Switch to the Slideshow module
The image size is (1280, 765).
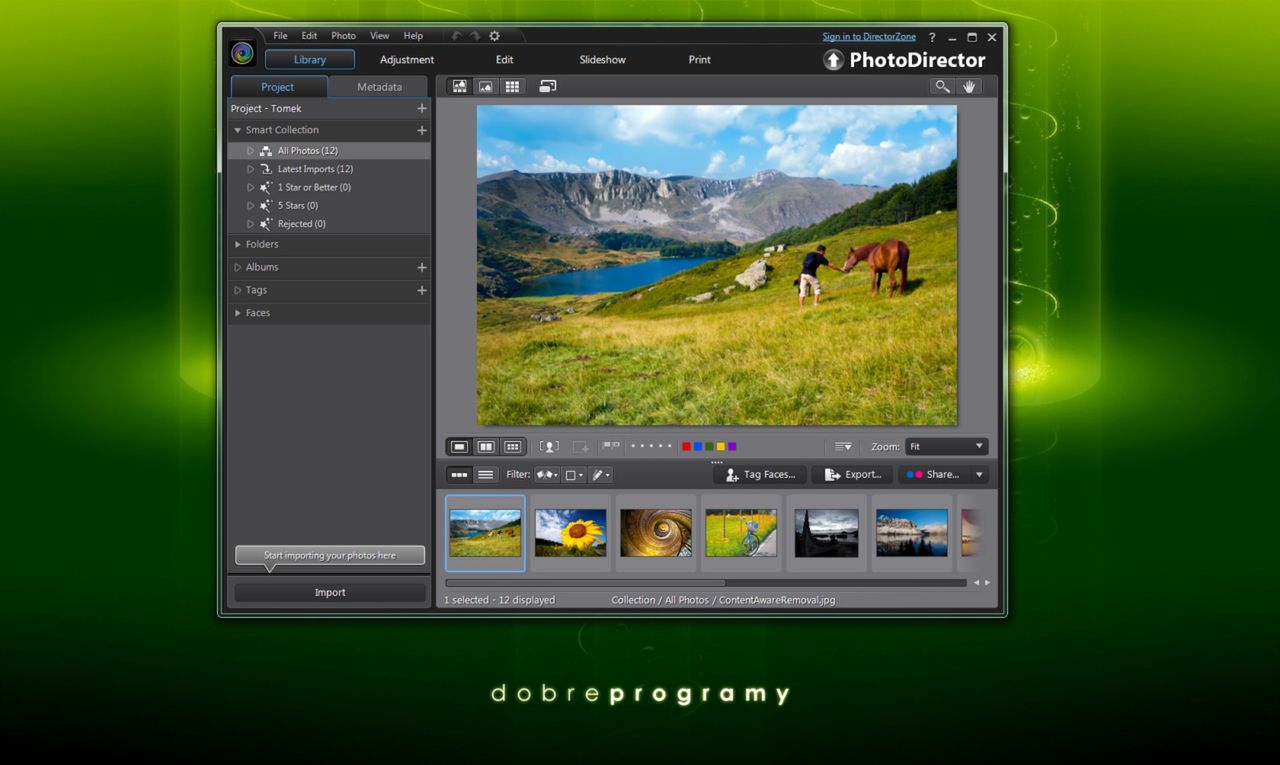603,60
